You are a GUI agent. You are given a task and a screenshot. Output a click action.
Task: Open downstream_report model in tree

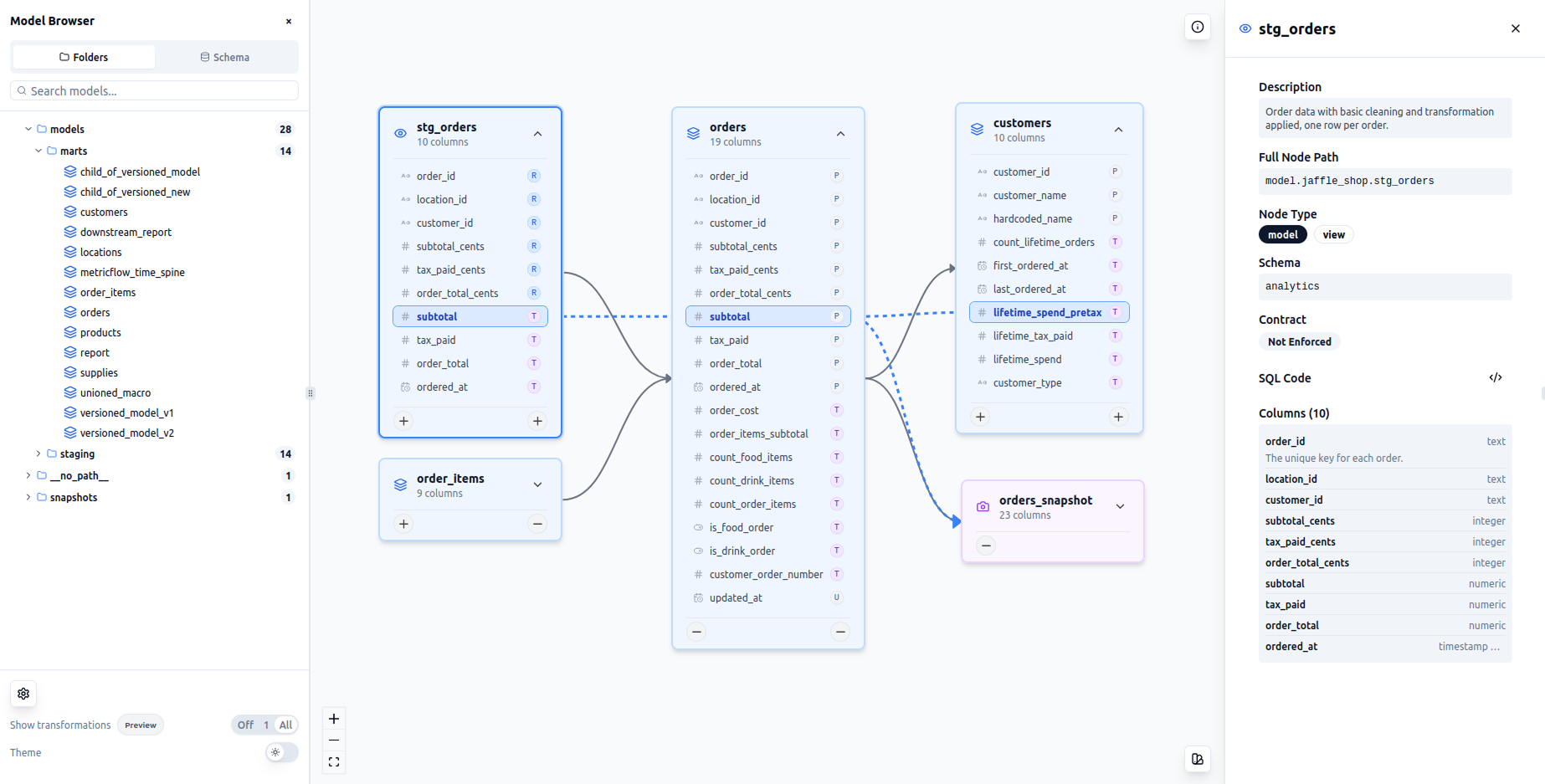(x=126, y=232)
